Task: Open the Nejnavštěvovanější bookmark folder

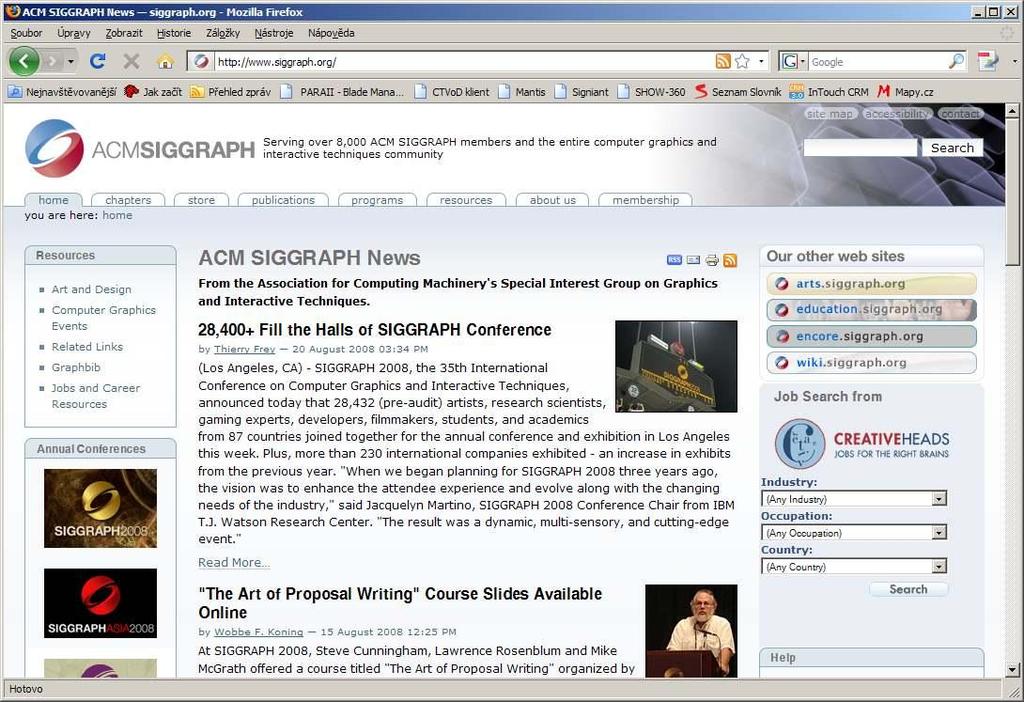Action: [x=63, y=92]
